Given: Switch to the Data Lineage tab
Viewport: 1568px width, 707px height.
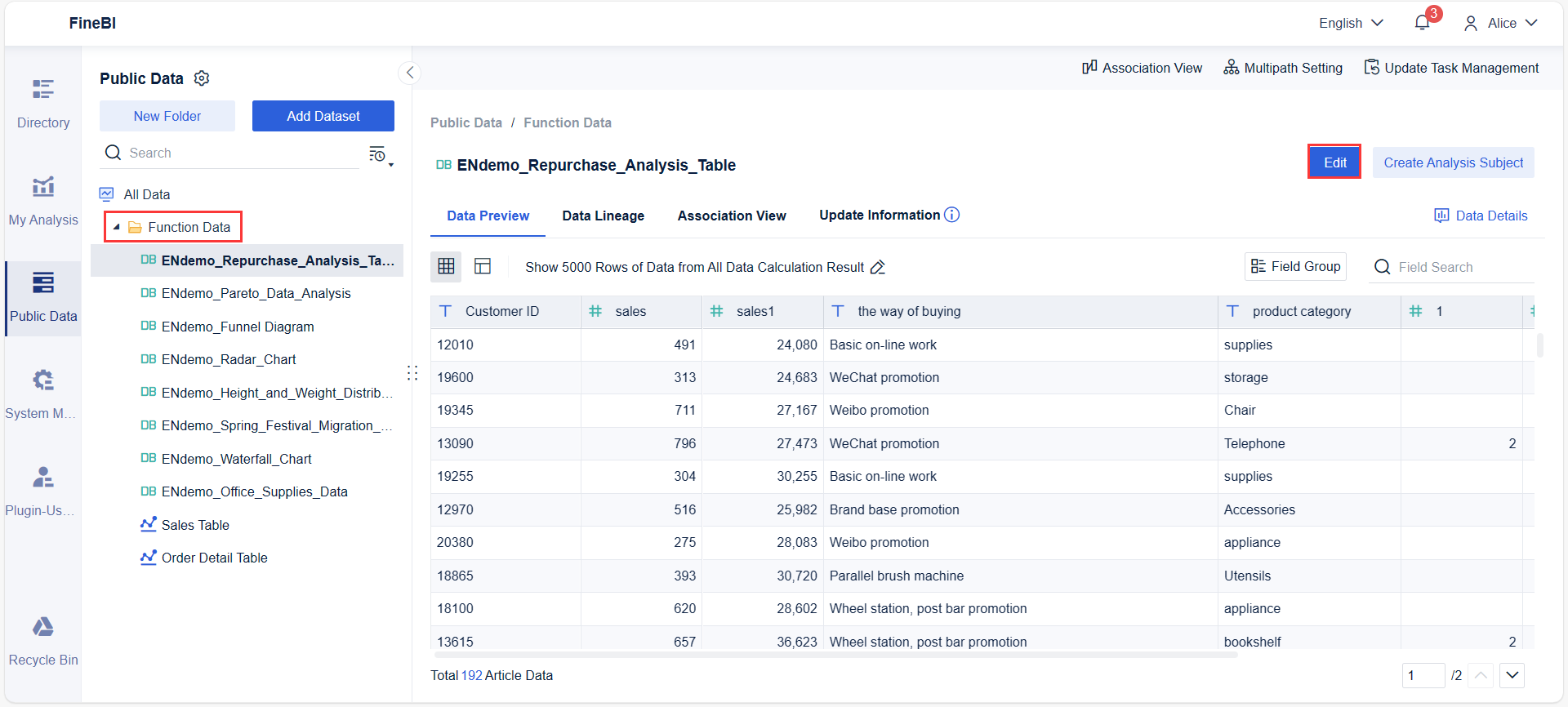Looking at the screenshot, I should point(603,216).
